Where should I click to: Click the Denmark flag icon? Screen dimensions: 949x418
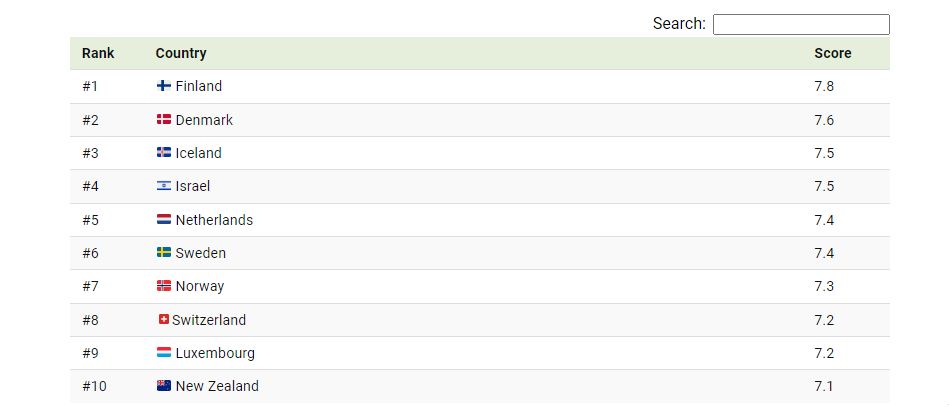coord(163,120)
